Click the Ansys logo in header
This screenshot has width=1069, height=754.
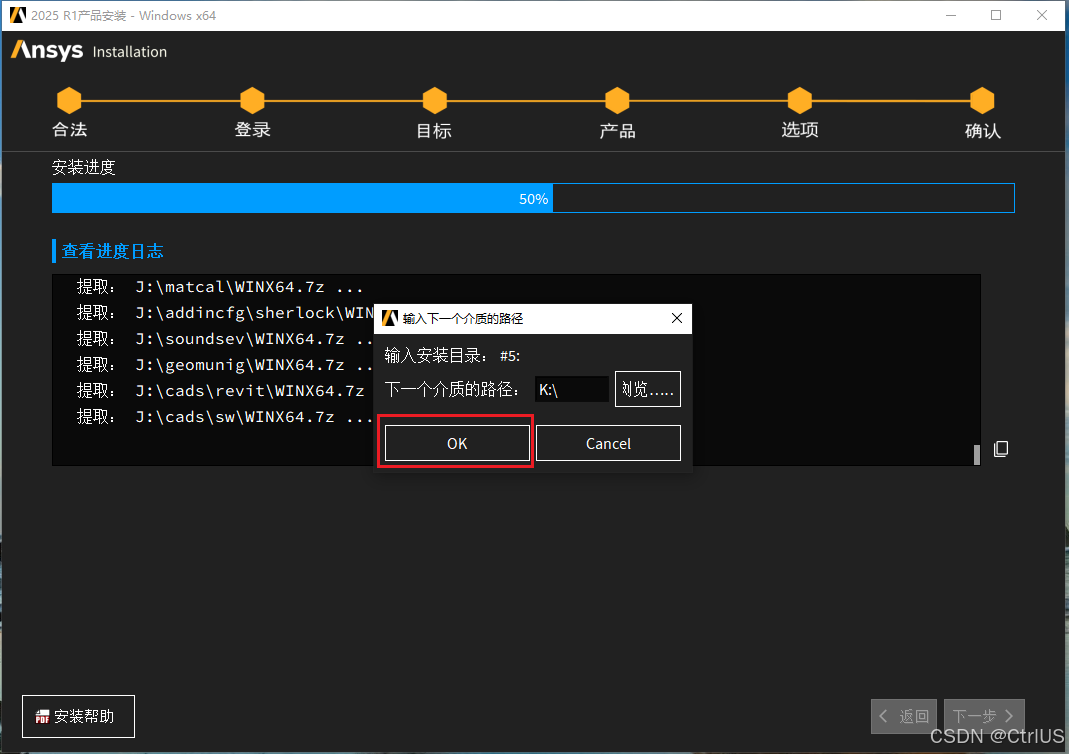tap(47, 50)
